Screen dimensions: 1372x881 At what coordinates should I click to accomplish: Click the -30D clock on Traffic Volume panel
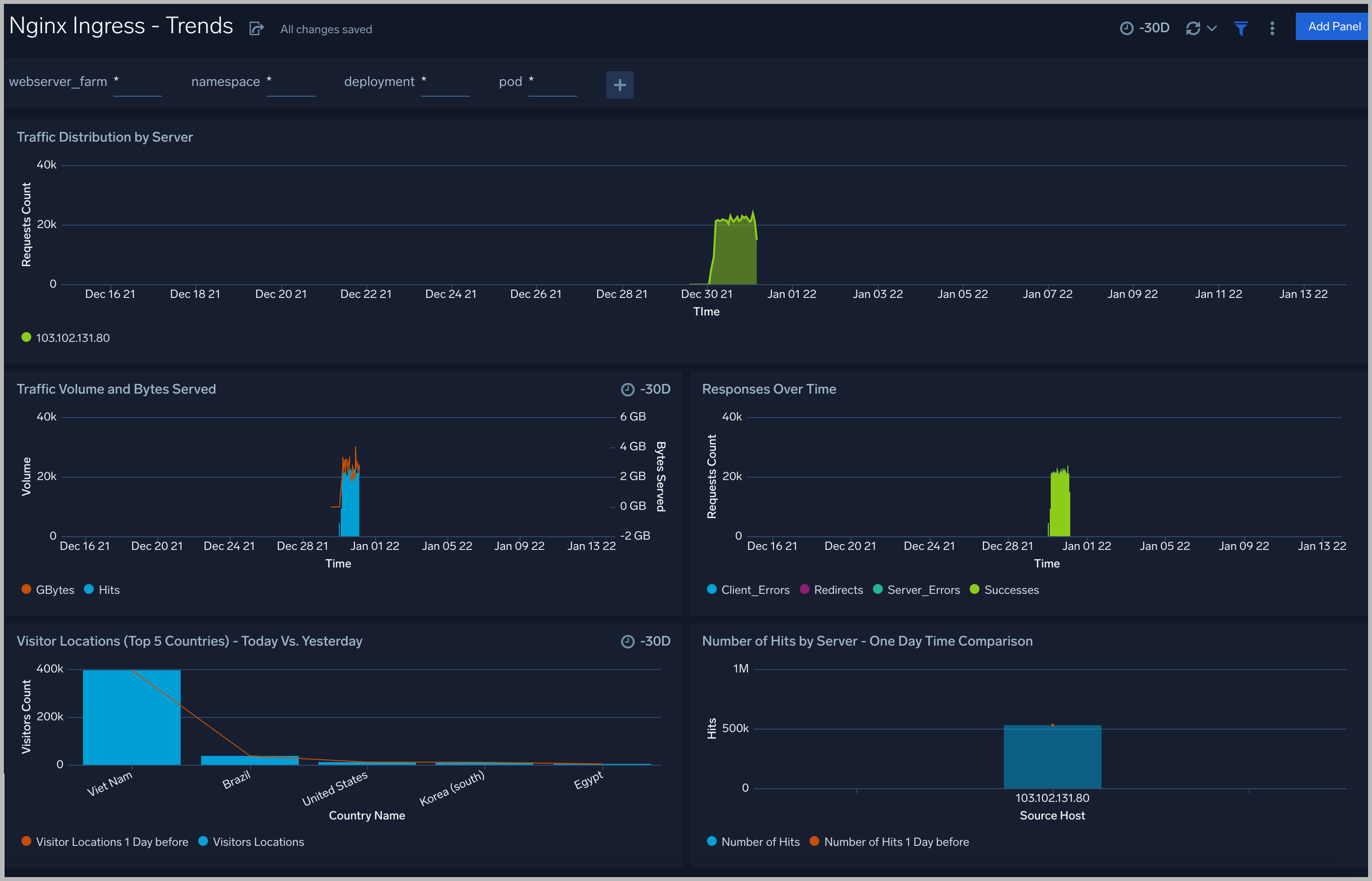click(x=627, y=389)
